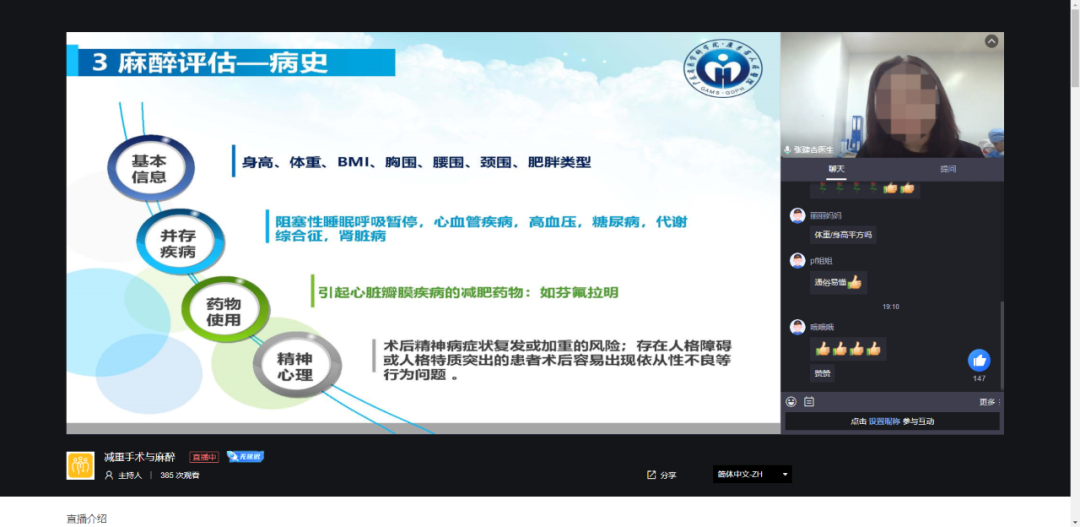Click the blue 无延迟 badge
This screenshot has height=527, width=1080.
pyautogui.click(x=245, y=457)
